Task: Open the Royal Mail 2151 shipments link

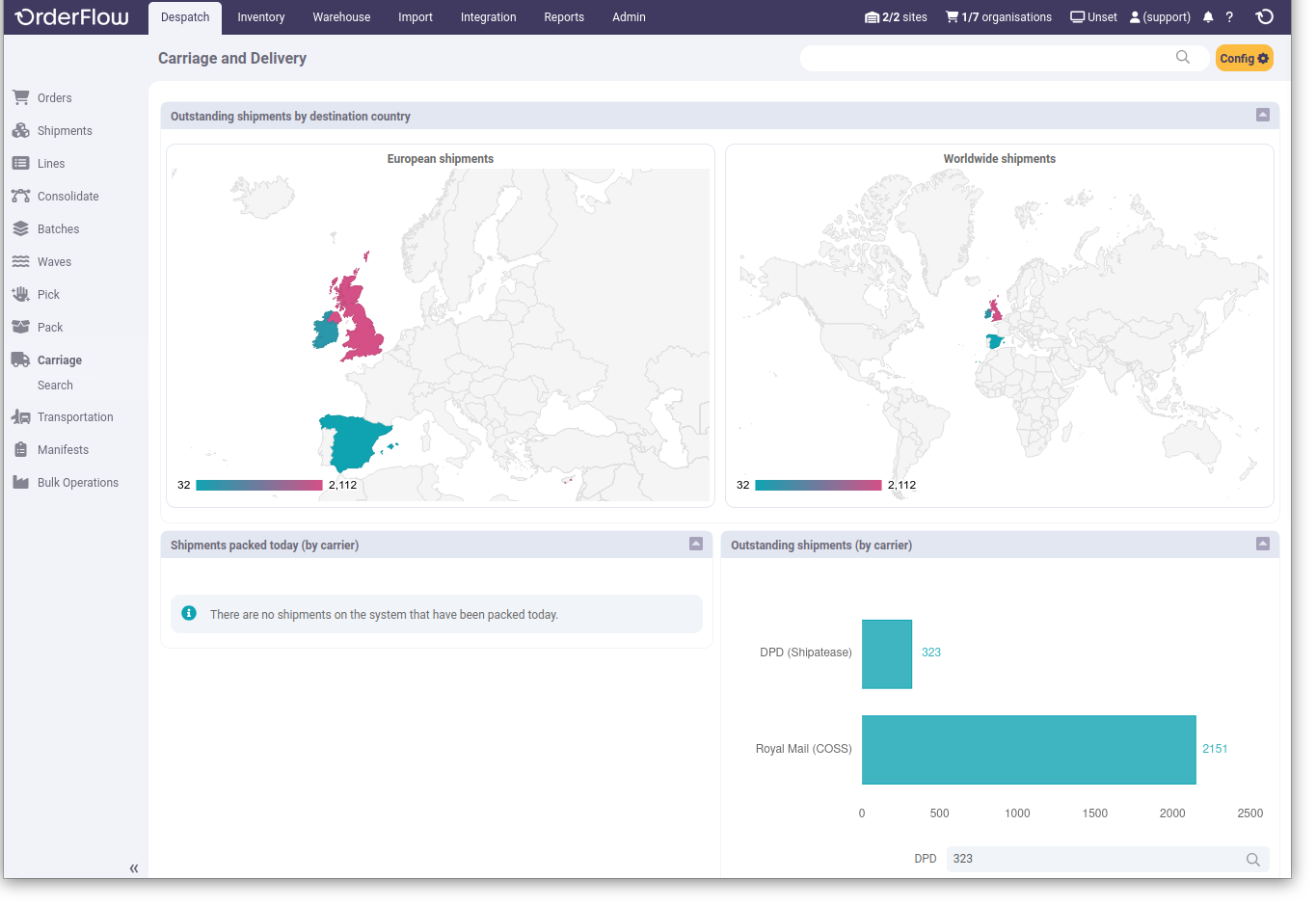Action: click(1215, 748)
